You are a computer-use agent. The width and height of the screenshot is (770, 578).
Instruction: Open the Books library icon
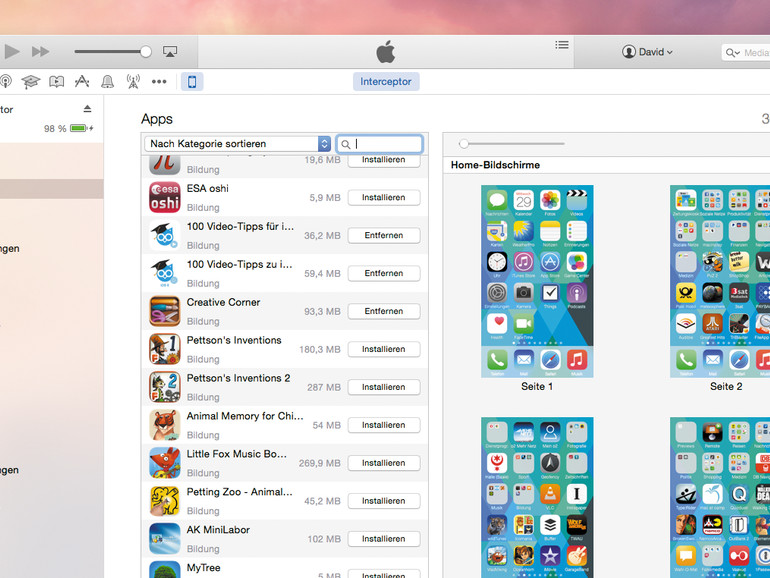[56, 82]
